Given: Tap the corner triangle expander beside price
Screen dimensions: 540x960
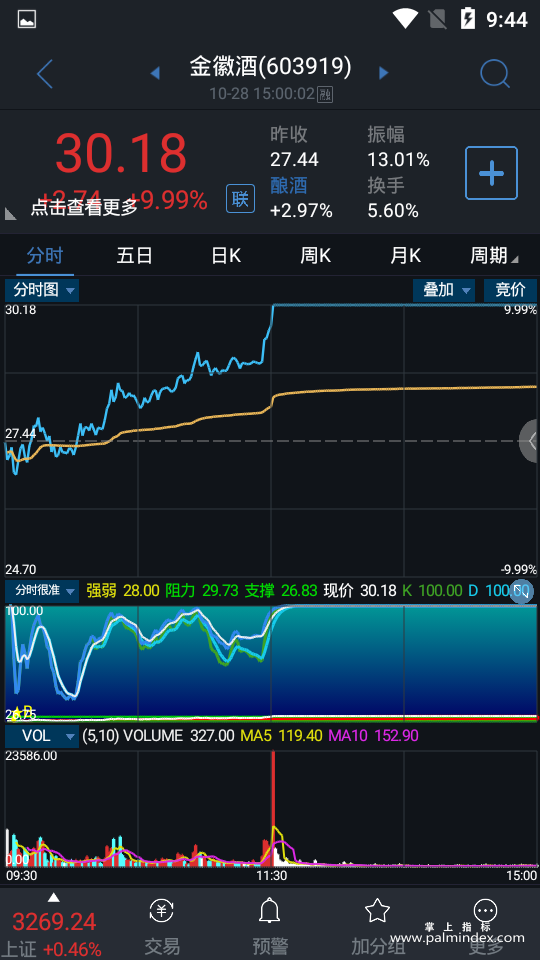Looking at the screenshot, I should coord(10,214).
